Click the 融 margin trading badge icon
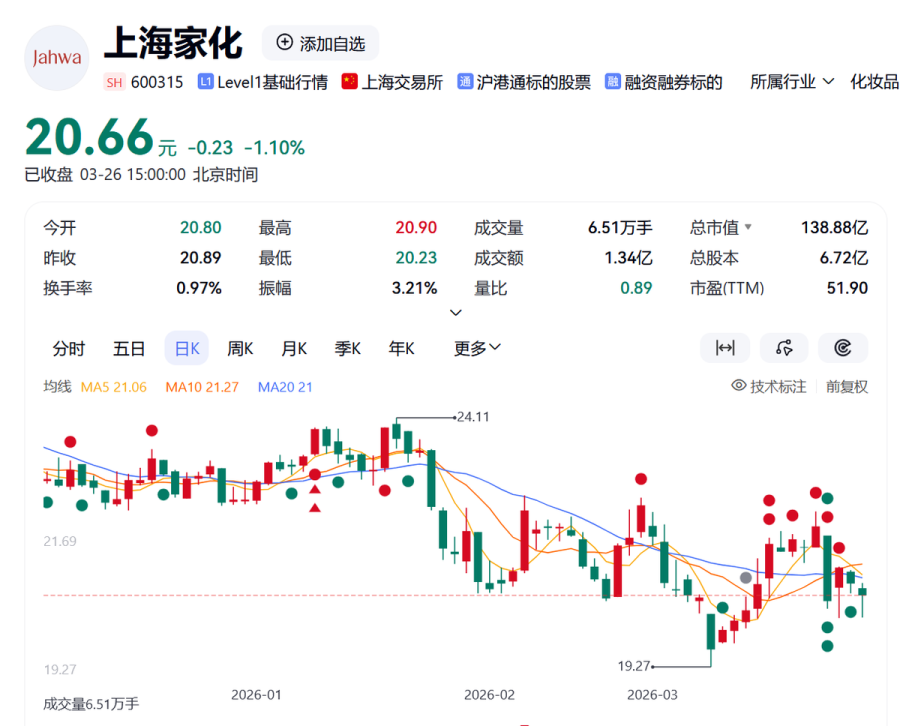This screenshot has height=726, width=900. pyautogui.click(x=612, y=81)
